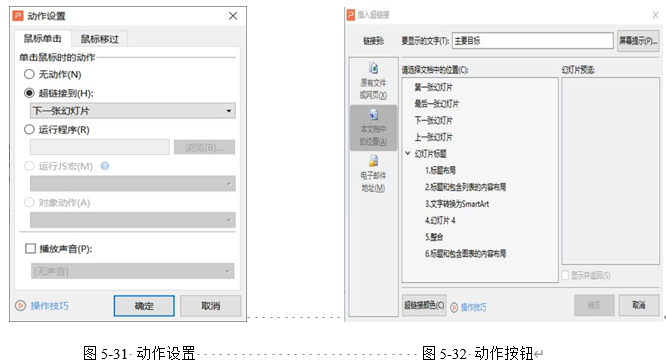This screenshot has height=361, width=666.
Task: Click 确定 in the 插入超链接 dialog
Action: [594, 305]
